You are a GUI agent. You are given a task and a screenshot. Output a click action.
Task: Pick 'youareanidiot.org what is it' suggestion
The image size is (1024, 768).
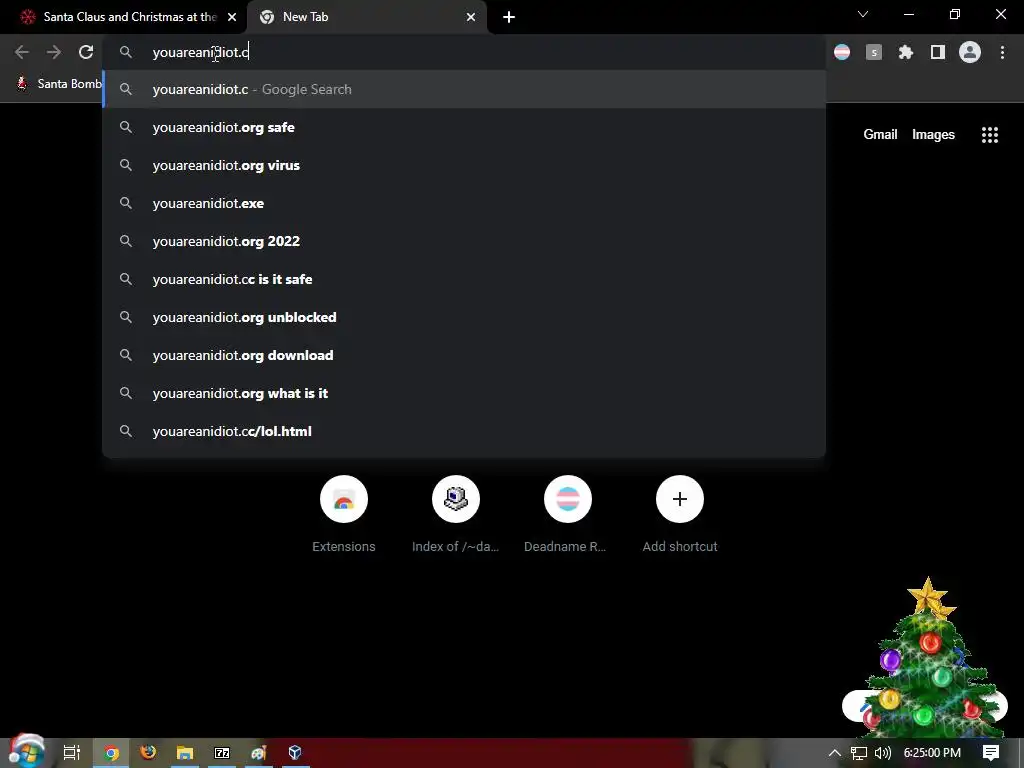pos(464,393)
